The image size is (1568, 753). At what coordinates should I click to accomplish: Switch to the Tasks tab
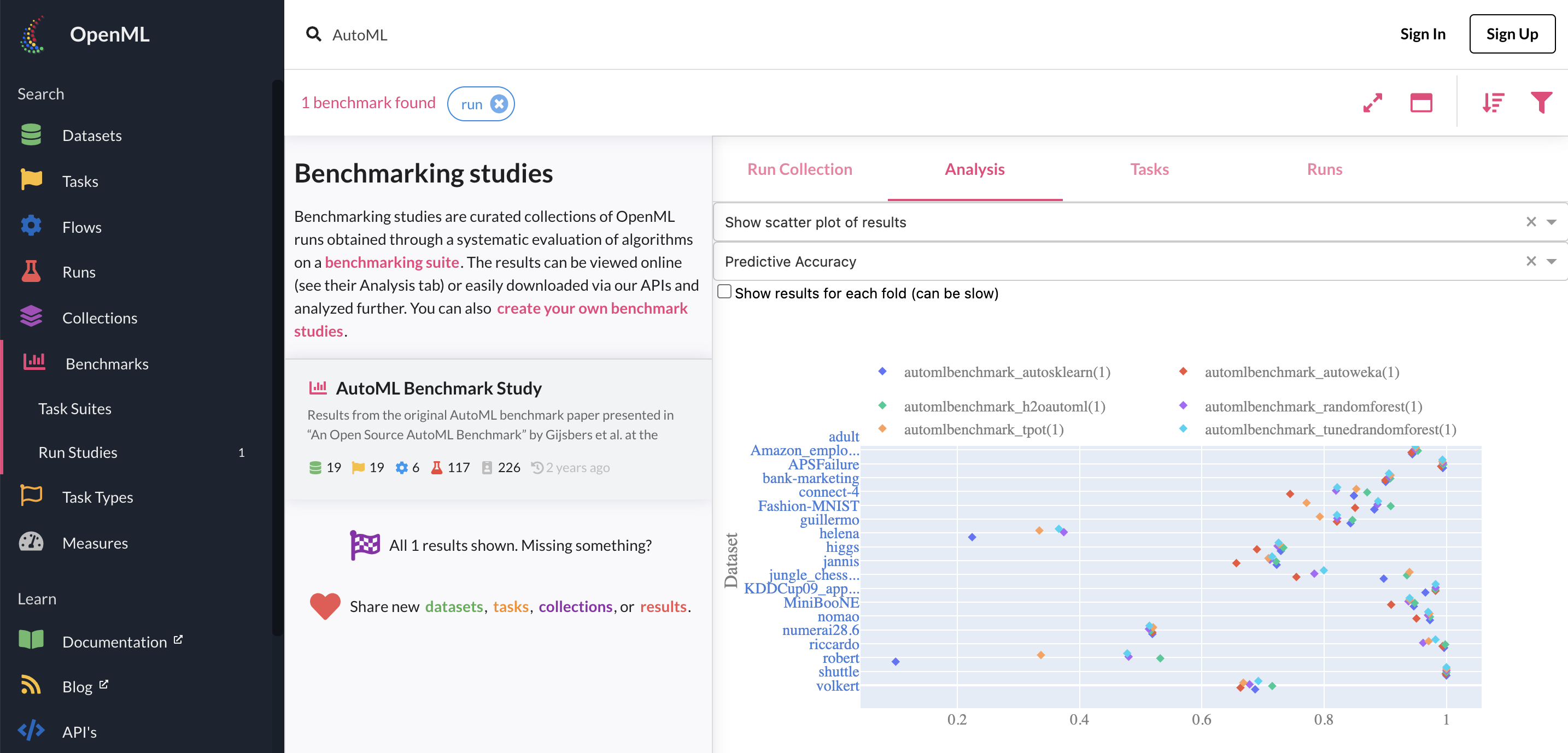tap(1149, 169)
